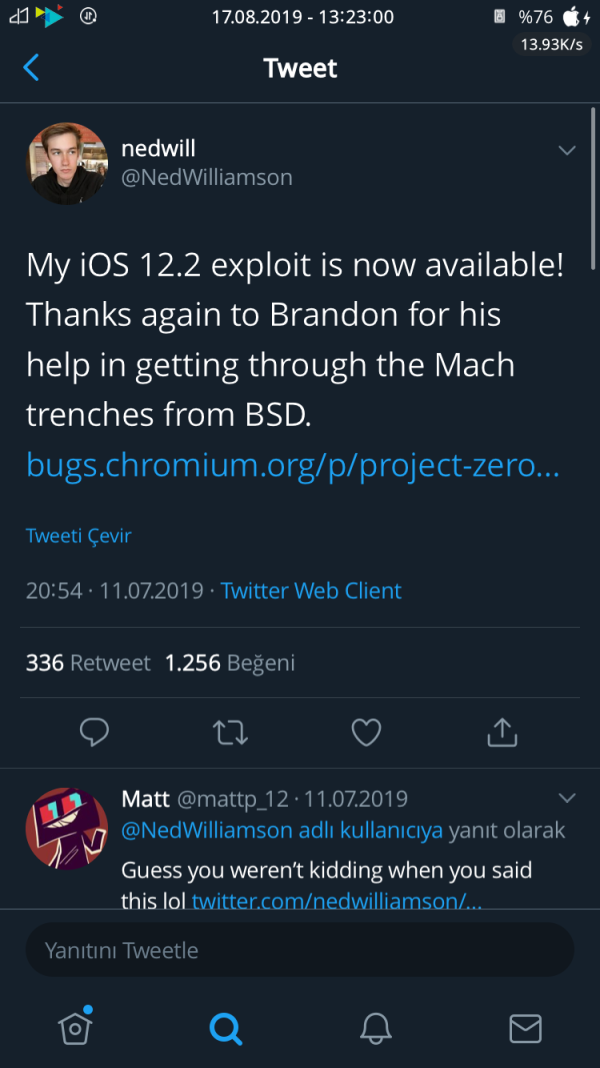This screenshot has height=1068, width=600.
Task: Tap the Yanıtını Tweetle reply field
Action: coord(300,950)
